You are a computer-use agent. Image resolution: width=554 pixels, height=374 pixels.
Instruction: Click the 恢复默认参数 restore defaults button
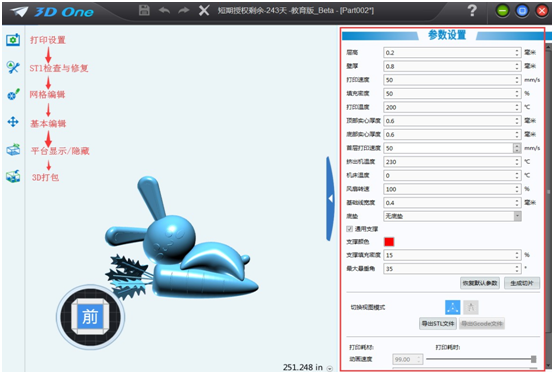click(x=480, y=283)
